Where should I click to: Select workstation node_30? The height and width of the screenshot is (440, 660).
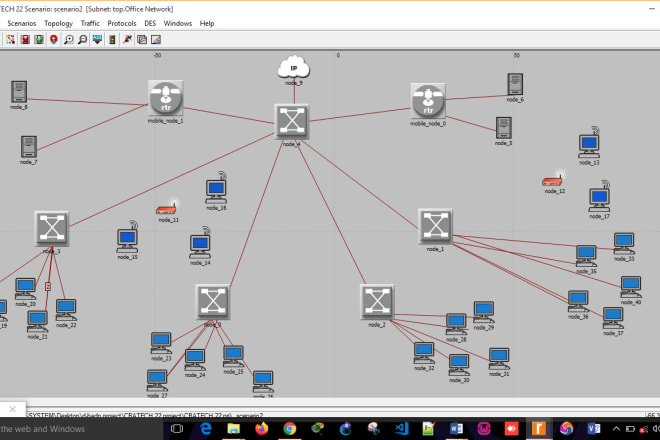(x=459, y=365)
